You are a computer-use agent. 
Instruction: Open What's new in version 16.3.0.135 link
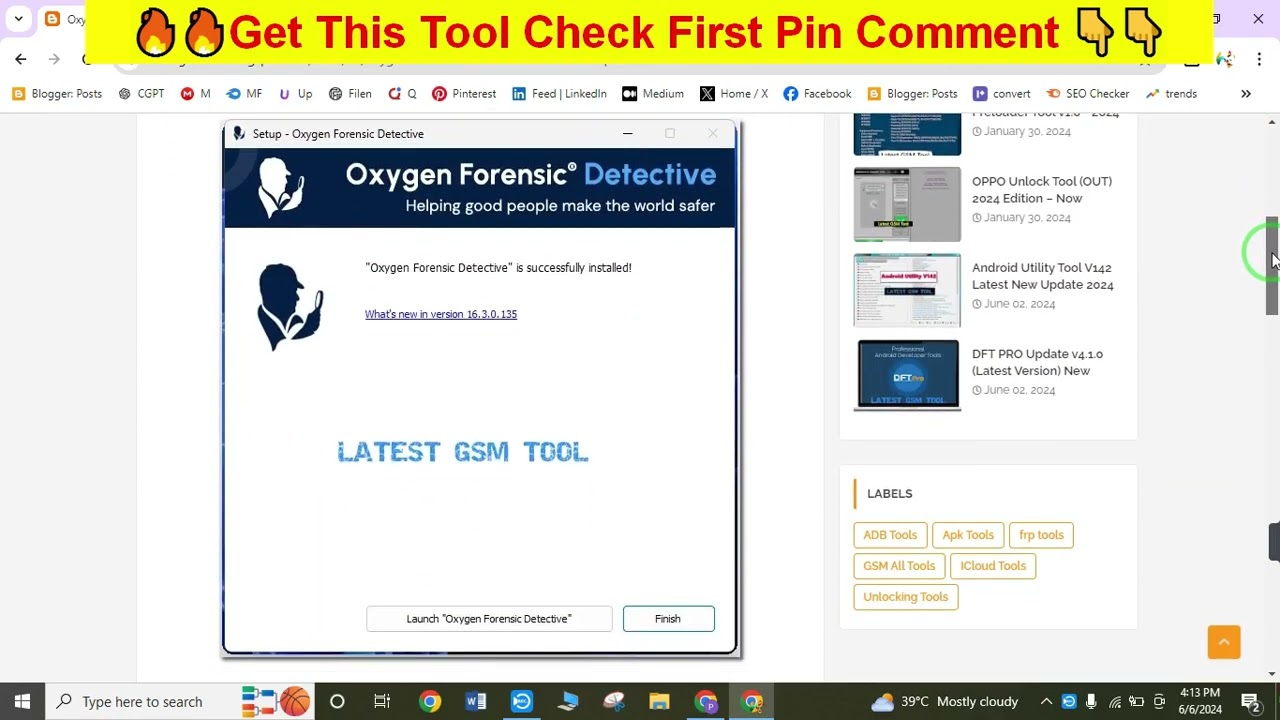pos(440,313)
